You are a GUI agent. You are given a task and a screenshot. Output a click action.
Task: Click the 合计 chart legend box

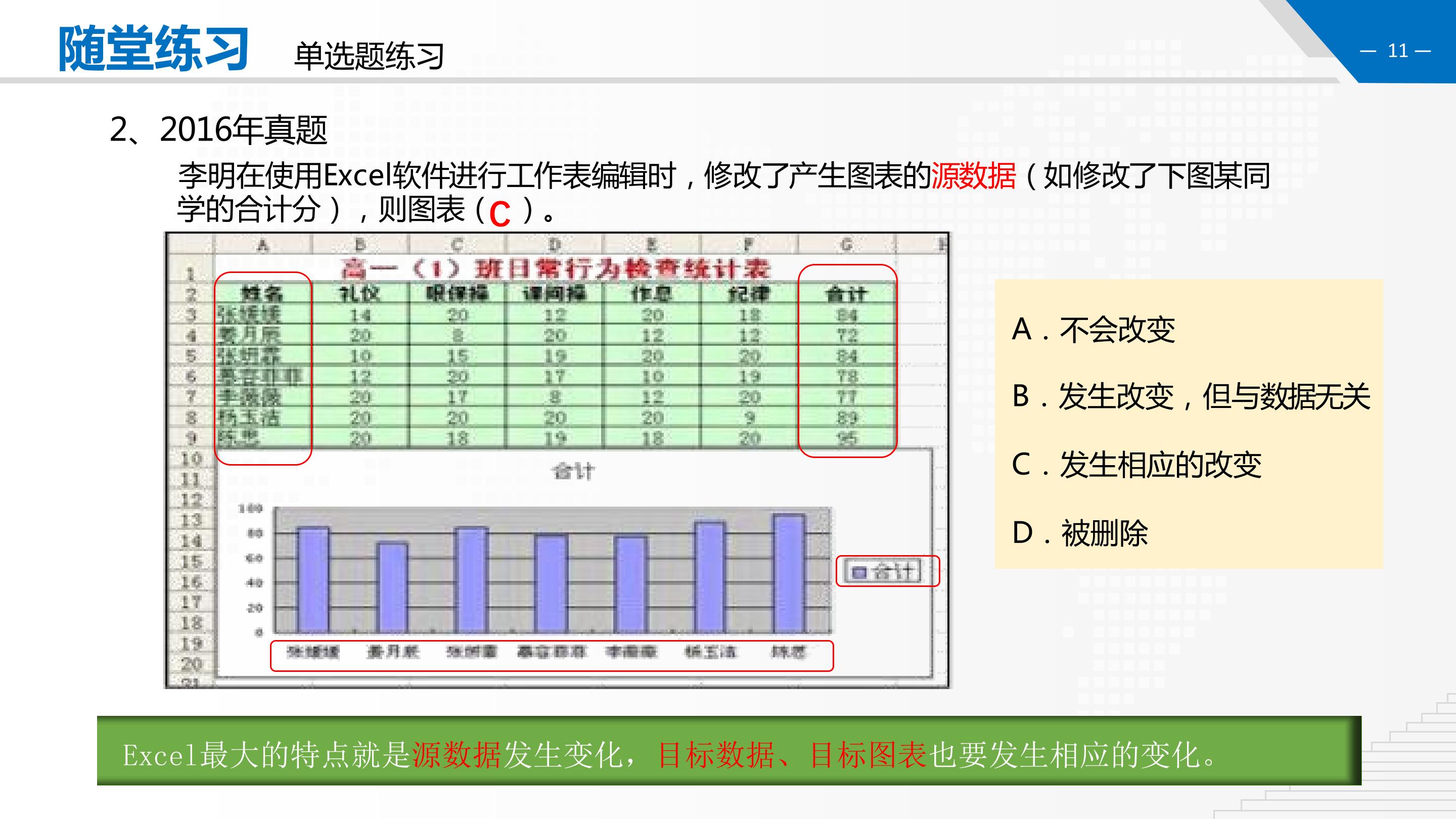883,571
